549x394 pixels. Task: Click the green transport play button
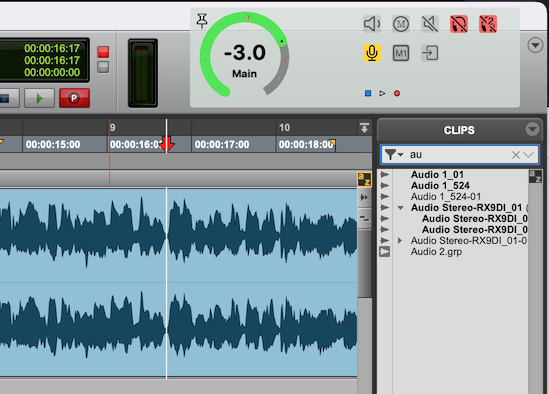click(39, 98)
